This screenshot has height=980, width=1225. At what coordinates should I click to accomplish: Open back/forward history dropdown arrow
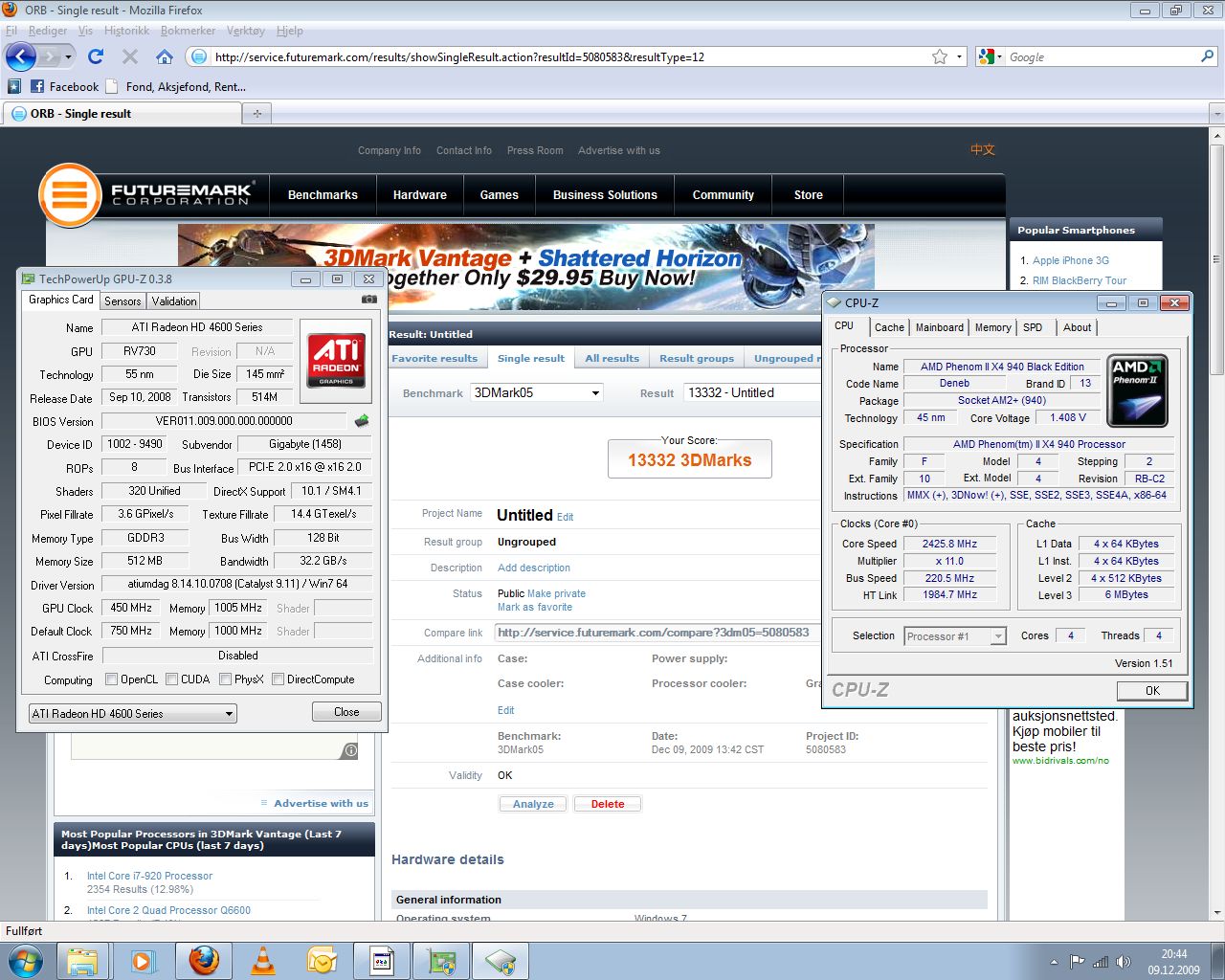[x=69, y=56]
